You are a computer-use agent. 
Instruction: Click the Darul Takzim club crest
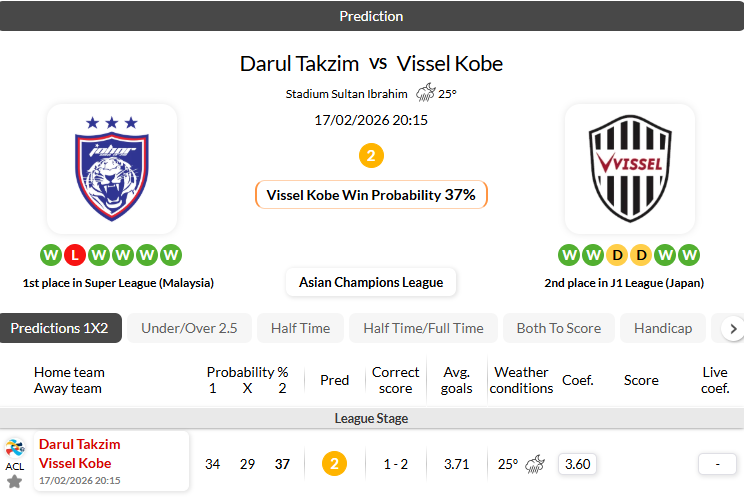pyautogui.click(x=112, y=168)
